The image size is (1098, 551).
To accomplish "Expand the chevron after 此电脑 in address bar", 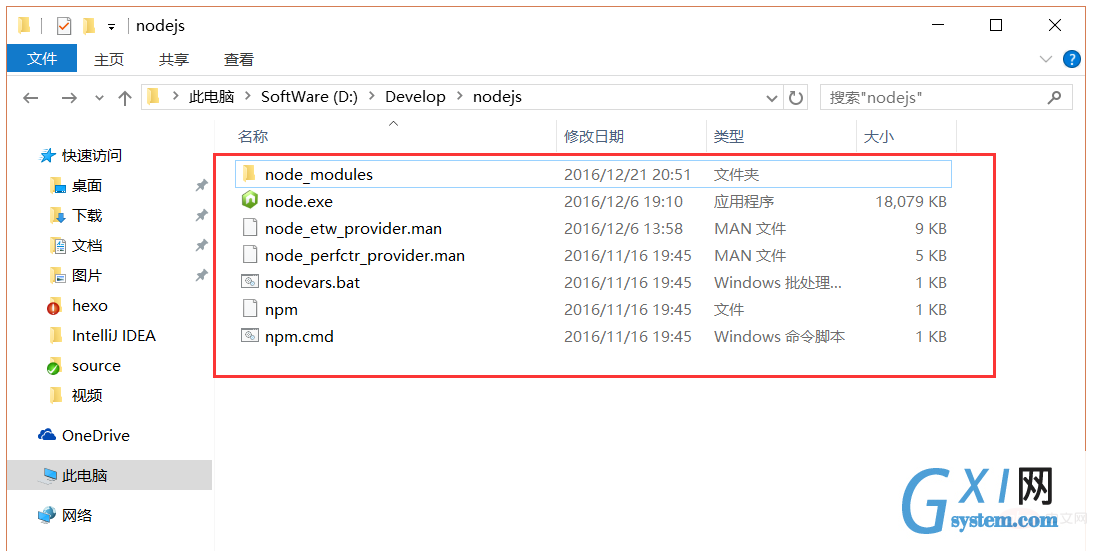I will tap(248, 97).
